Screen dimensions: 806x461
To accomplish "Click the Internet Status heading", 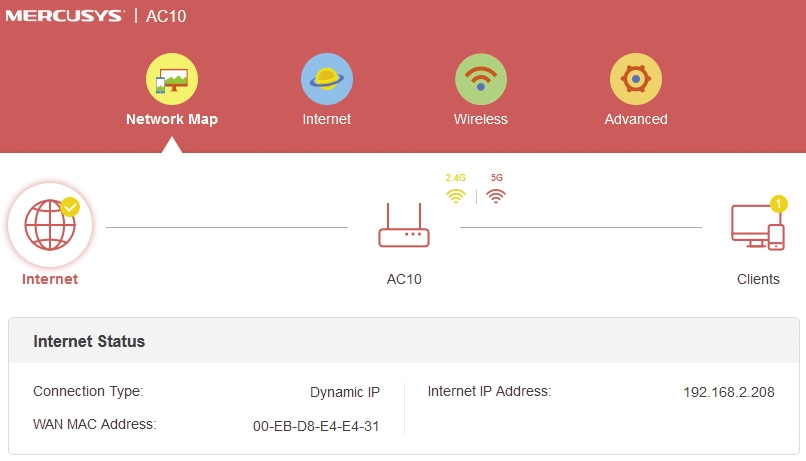I will coord(89,341).
